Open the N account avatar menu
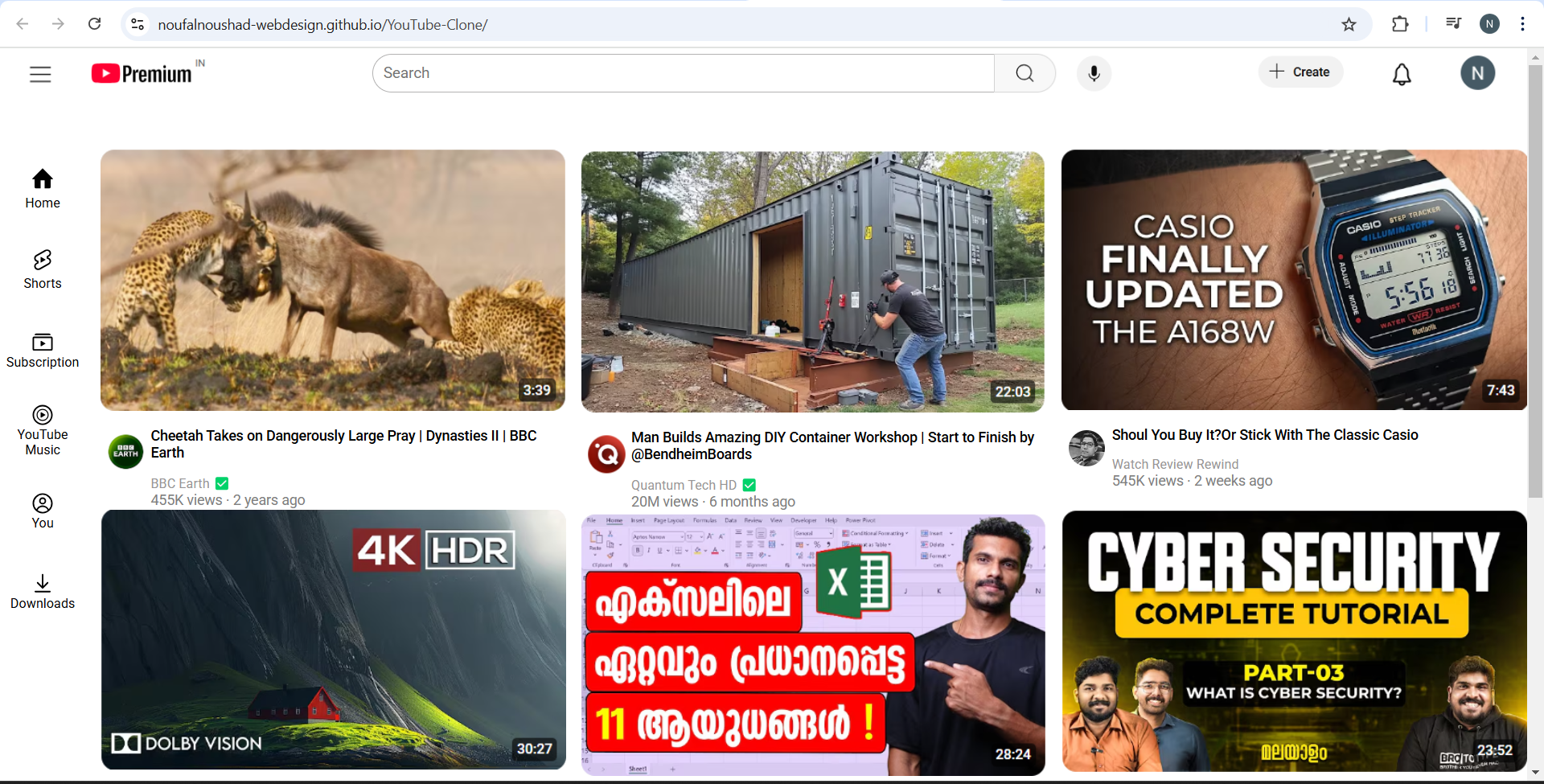Viewport: 1544px width, 784px height. pos(1477,73)
